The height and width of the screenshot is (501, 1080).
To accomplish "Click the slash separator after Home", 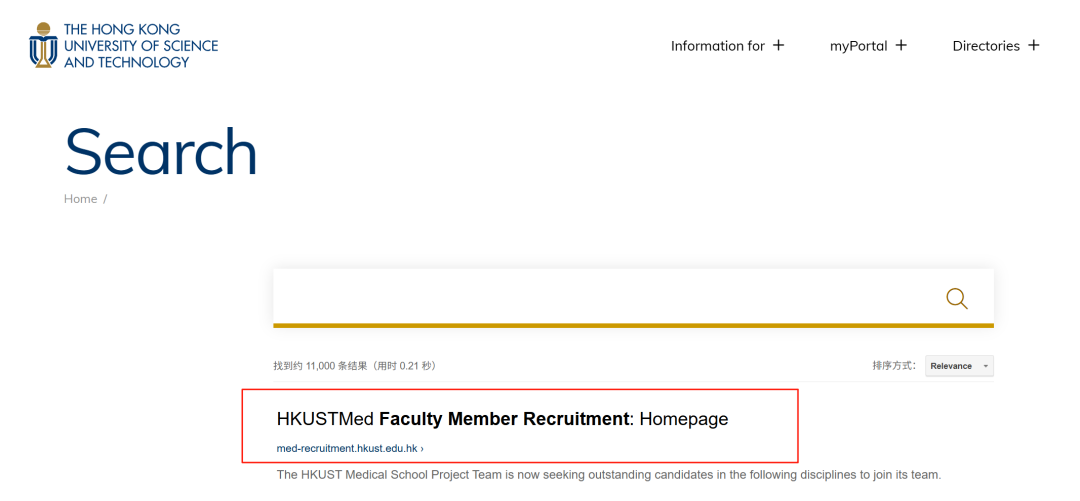I will click(105, 199).
